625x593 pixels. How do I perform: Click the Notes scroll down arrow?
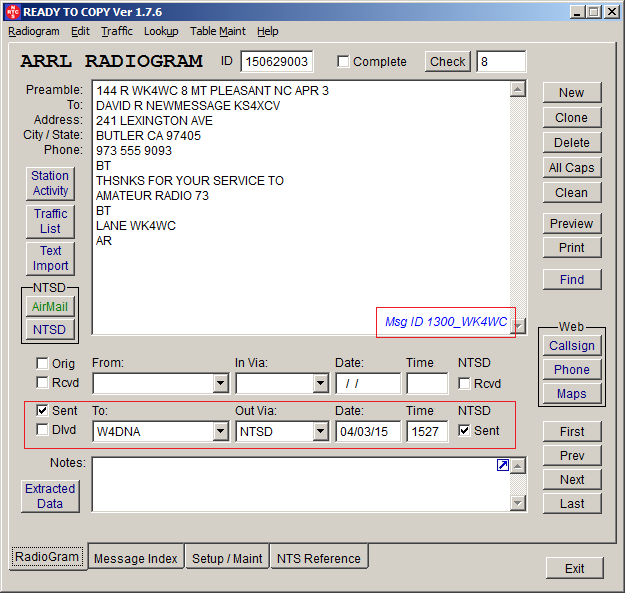pyautogui.click(x=517, y=503)
